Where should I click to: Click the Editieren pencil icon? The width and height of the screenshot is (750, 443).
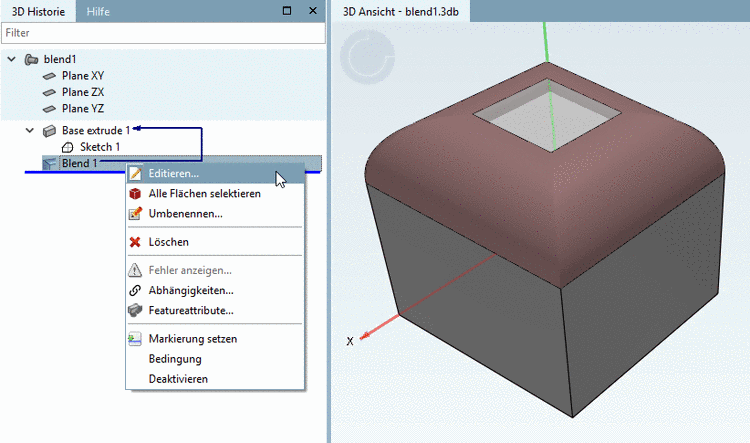tap(135, 173)
